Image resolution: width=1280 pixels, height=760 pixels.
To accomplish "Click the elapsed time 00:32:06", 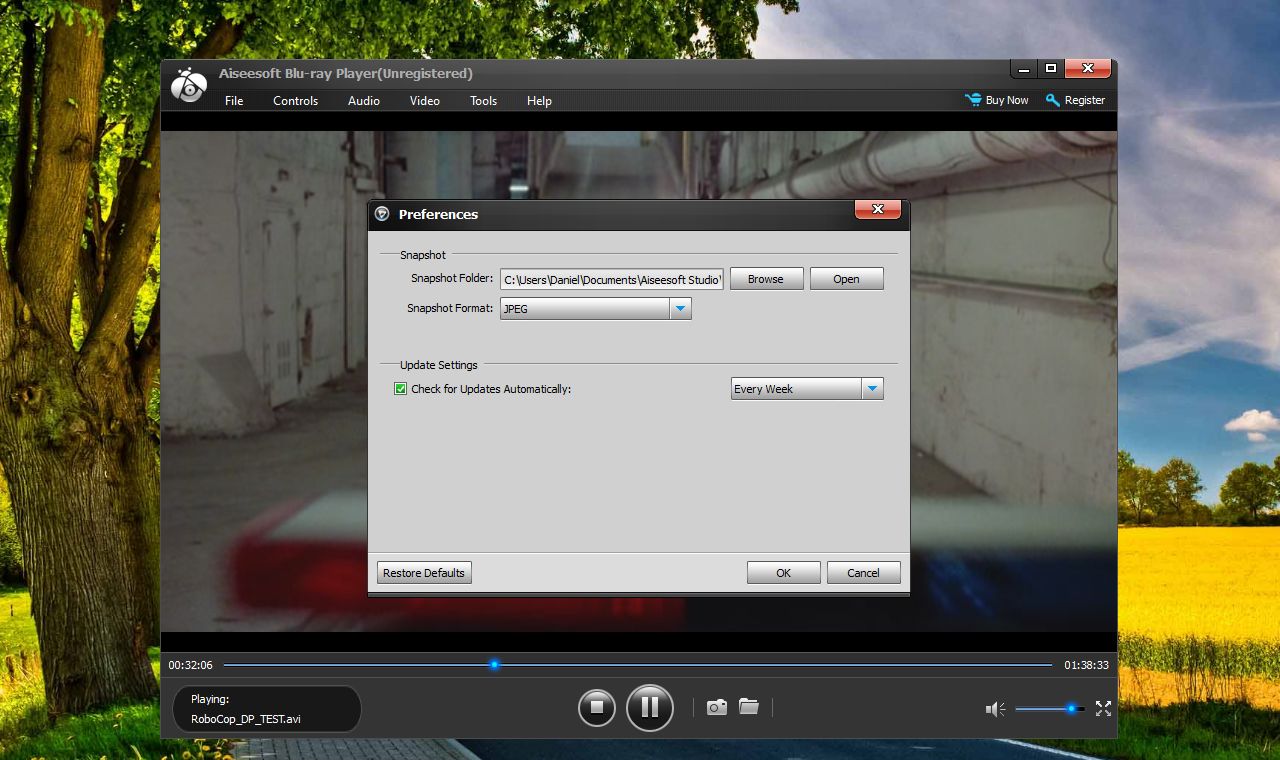I will pyautogui.click(x=191, y=665).
